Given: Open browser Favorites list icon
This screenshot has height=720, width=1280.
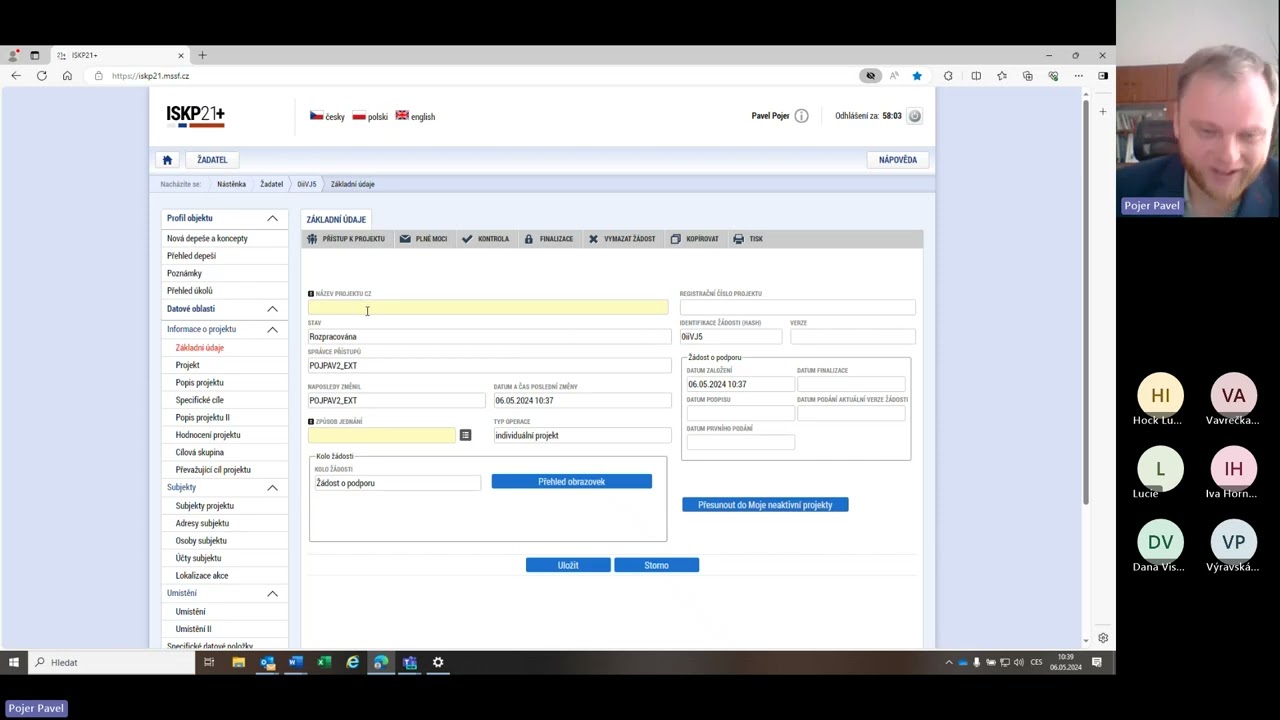Looking at the screenshot, I should [1002, 76].
